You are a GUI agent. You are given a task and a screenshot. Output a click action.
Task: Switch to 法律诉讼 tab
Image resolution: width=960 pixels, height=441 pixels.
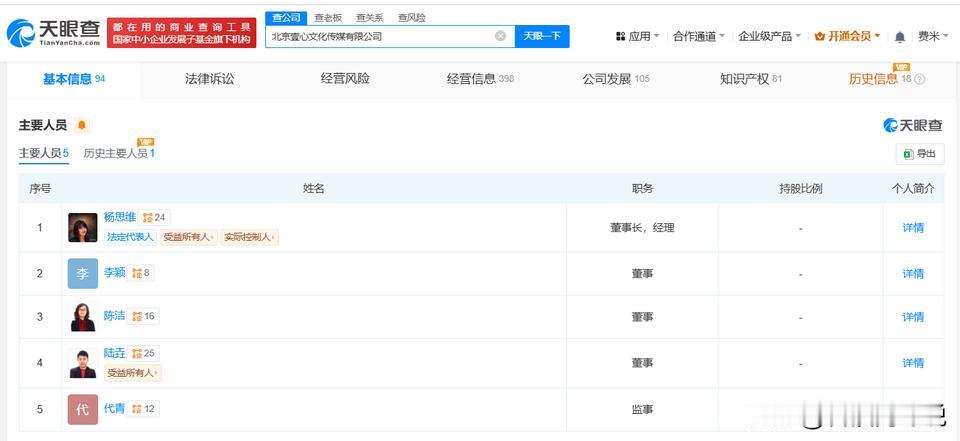(209, 79)
